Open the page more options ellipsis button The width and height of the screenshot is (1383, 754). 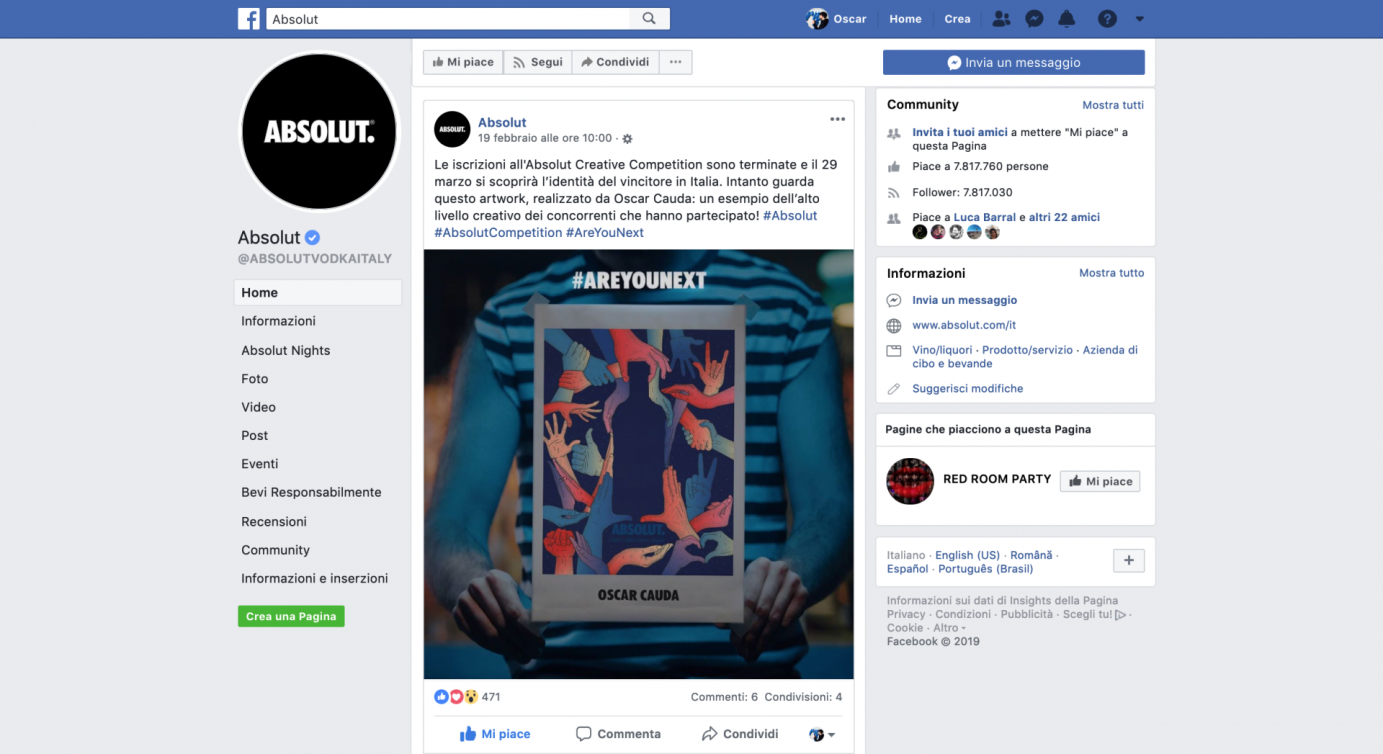676,62
